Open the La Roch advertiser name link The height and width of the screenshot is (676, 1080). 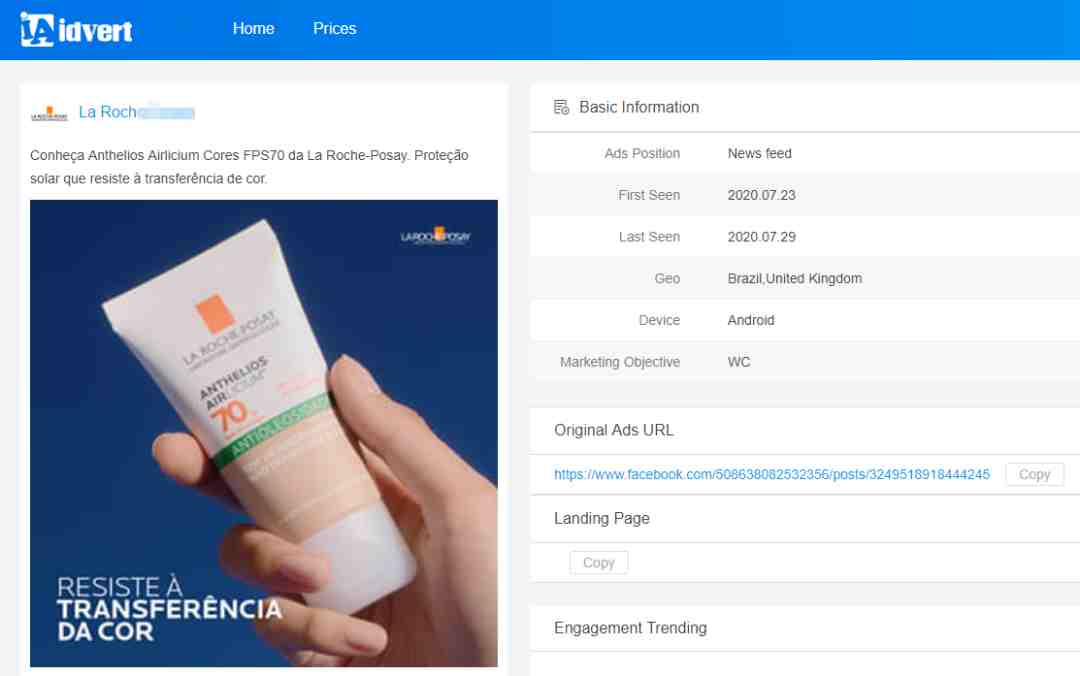pyautogui.click(x=136, y=112)
